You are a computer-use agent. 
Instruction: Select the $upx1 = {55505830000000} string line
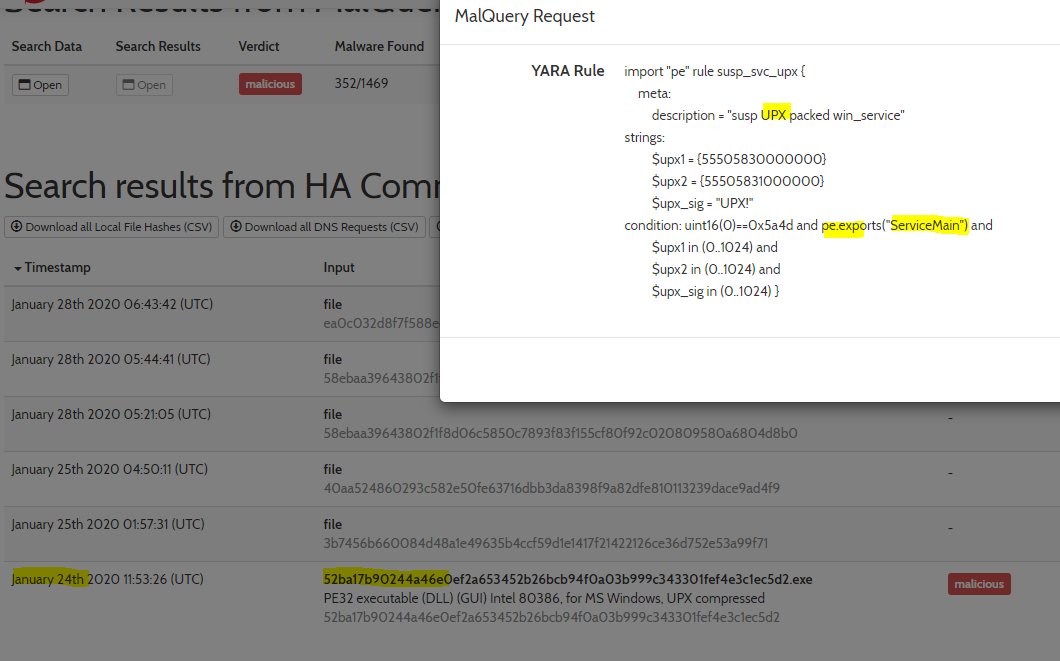(x=739, y=159)
